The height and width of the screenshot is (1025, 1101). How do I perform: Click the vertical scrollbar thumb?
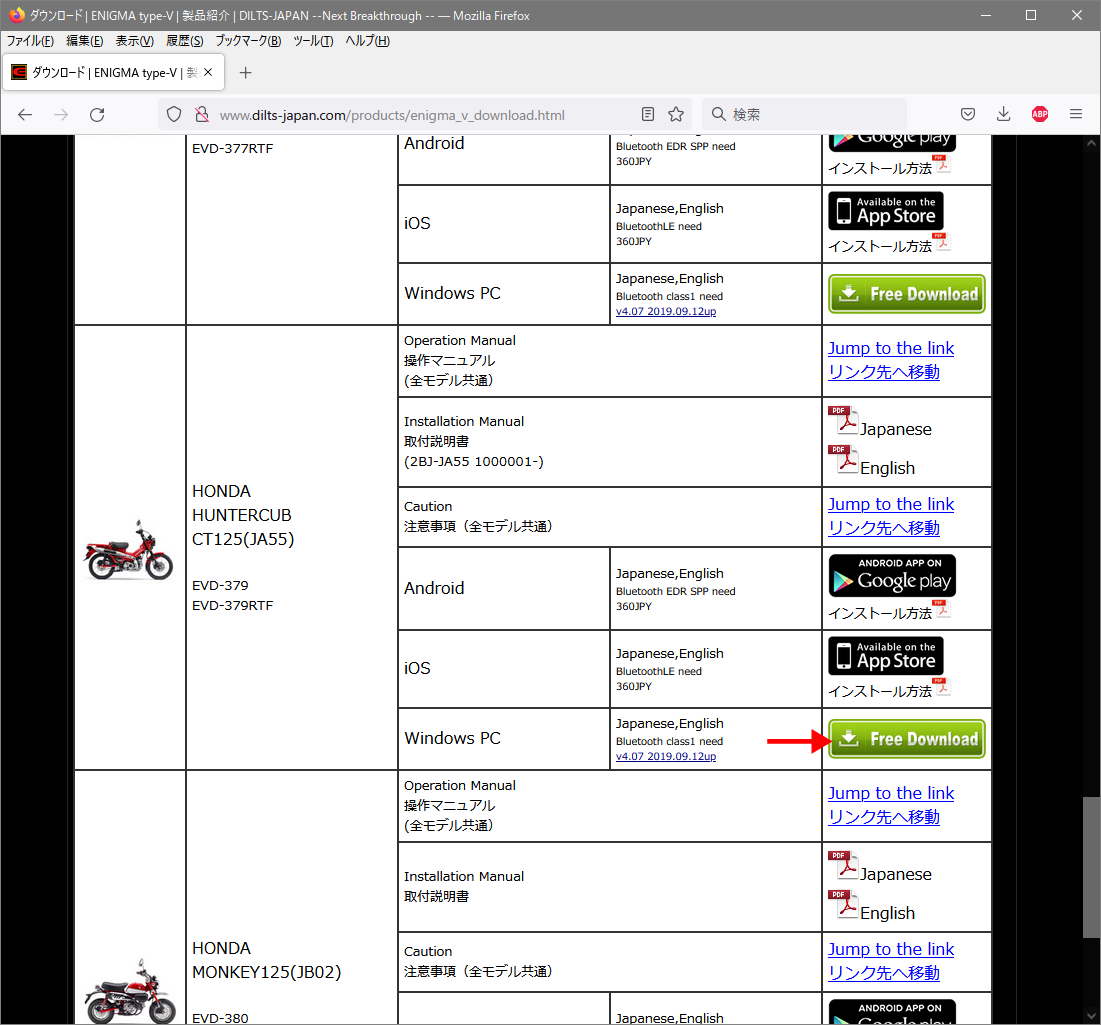coord(1090,867)
